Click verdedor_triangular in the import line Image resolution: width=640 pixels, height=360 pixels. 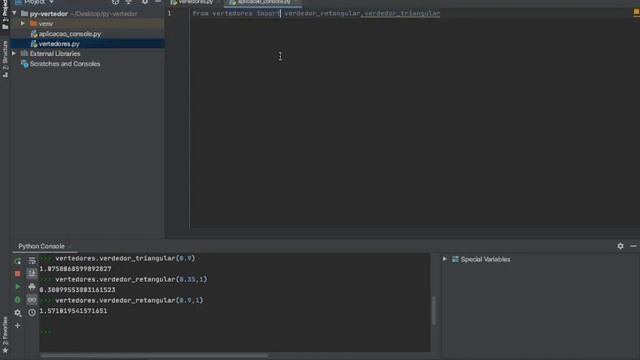click(402, 13)
